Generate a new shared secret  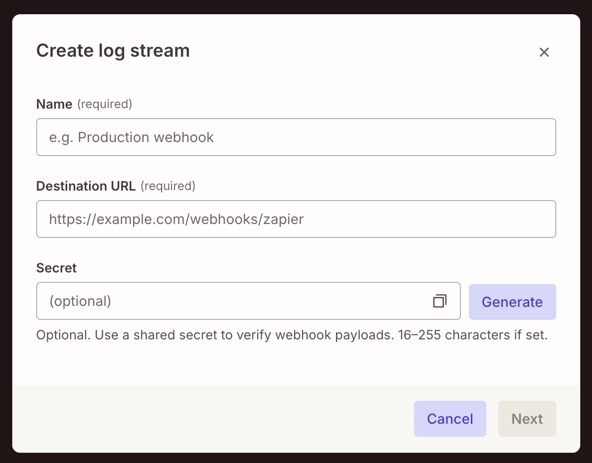(512, 302)
